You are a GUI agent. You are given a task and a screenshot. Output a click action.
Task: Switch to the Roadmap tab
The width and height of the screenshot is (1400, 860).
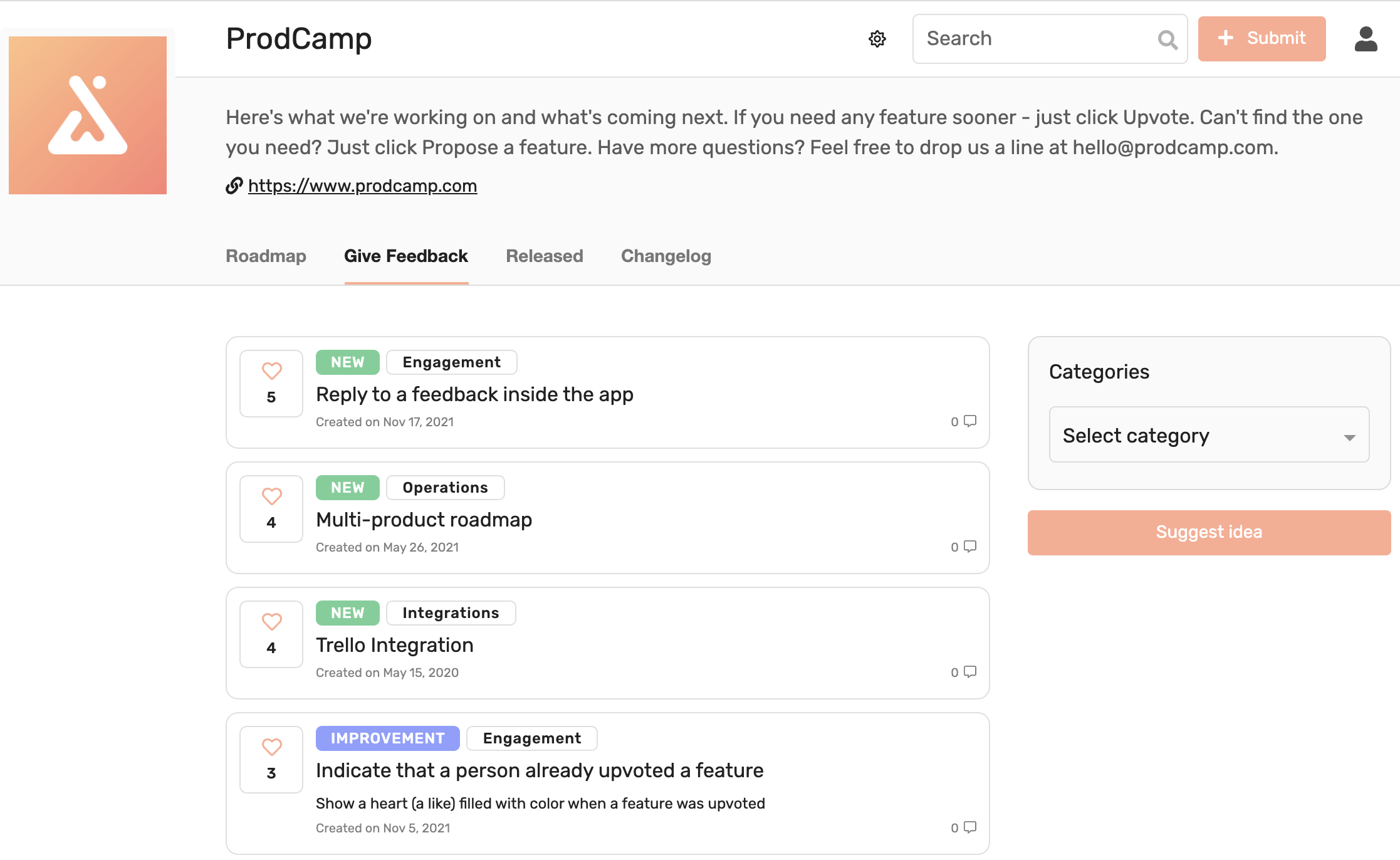266,256
